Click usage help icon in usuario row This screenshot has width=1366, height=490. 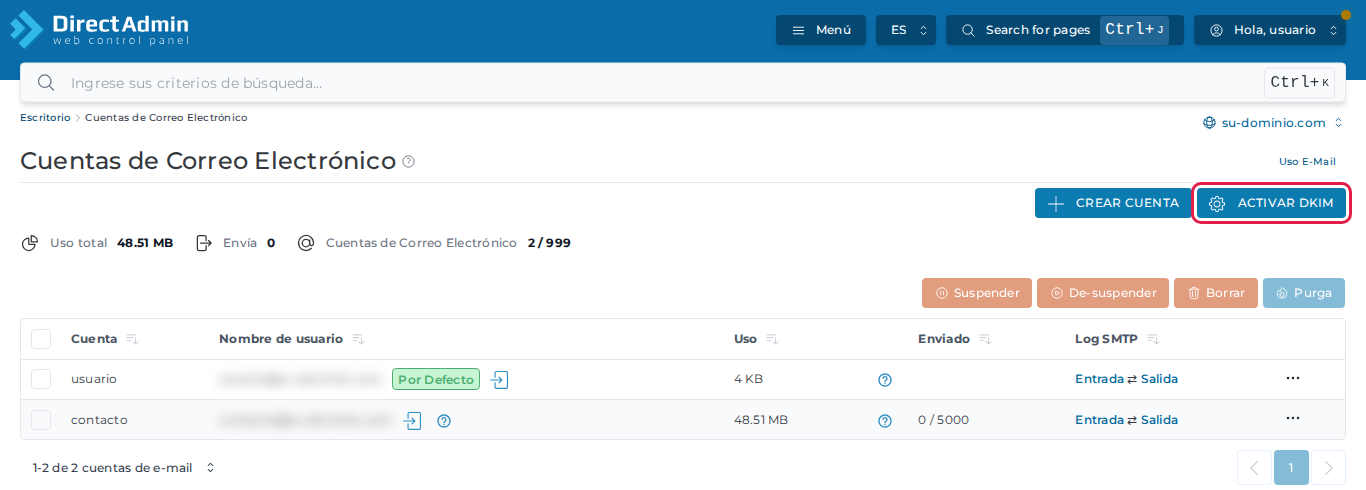[885, 380]
